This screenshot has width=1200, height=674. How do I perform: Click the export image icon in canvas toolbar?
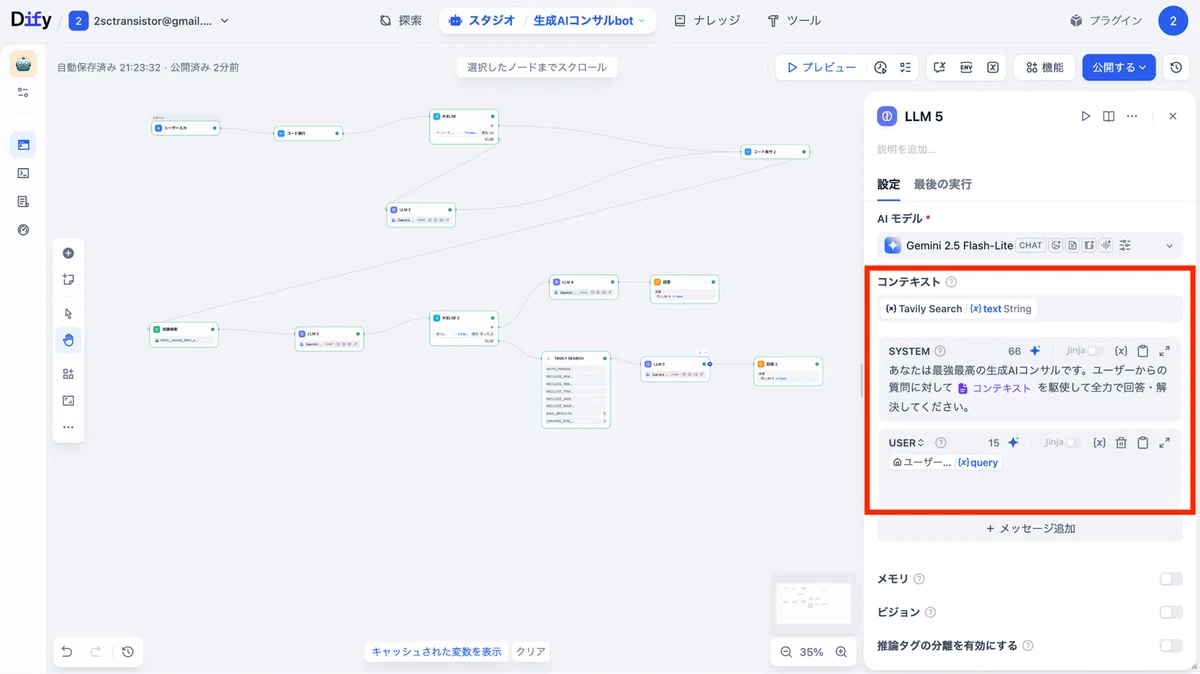click(x=68, y=400)
